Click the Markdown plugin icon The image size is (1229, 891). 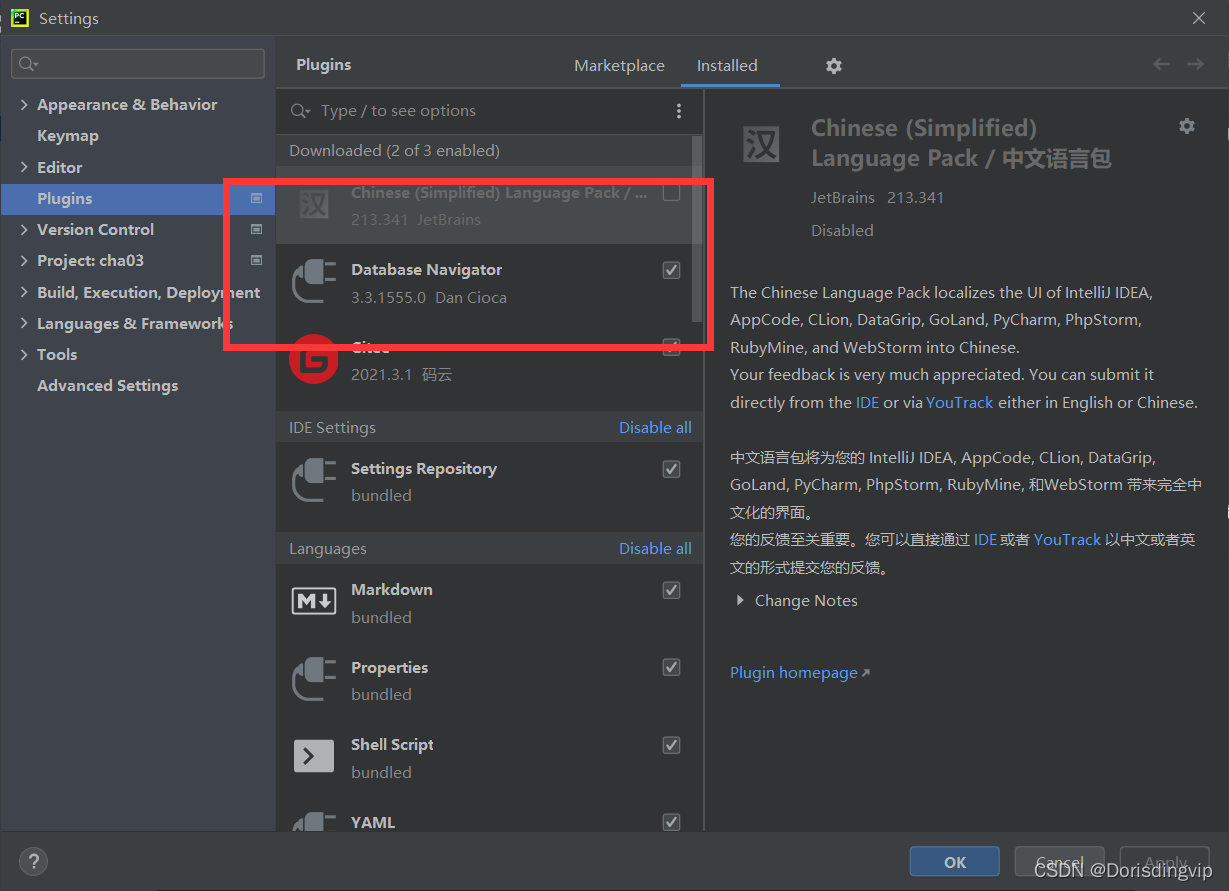[314, 601]
